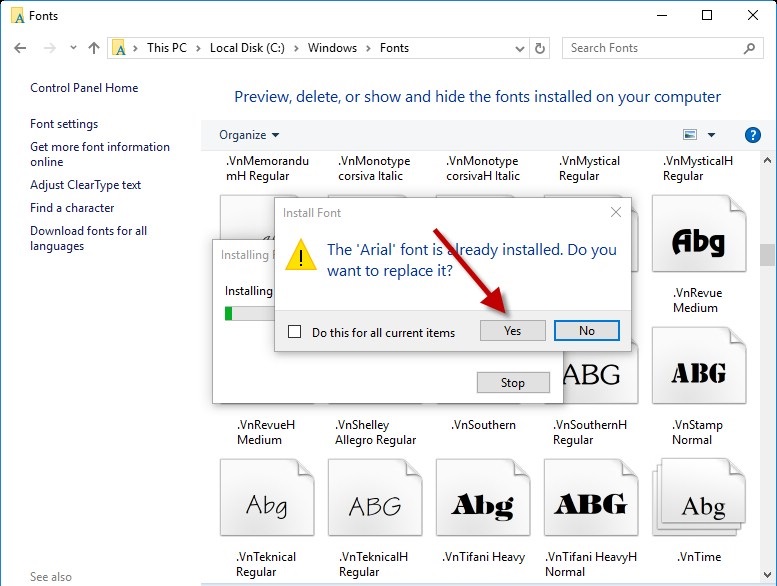This screenshot has height=586, width=777.
Task: Click scrollbar down arrow in font list
Action: tap(767, 575)
